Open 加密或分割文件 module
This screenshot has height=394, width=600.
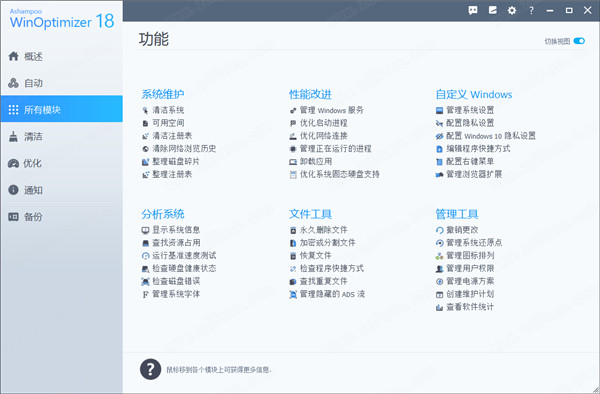tap(323, 243)
